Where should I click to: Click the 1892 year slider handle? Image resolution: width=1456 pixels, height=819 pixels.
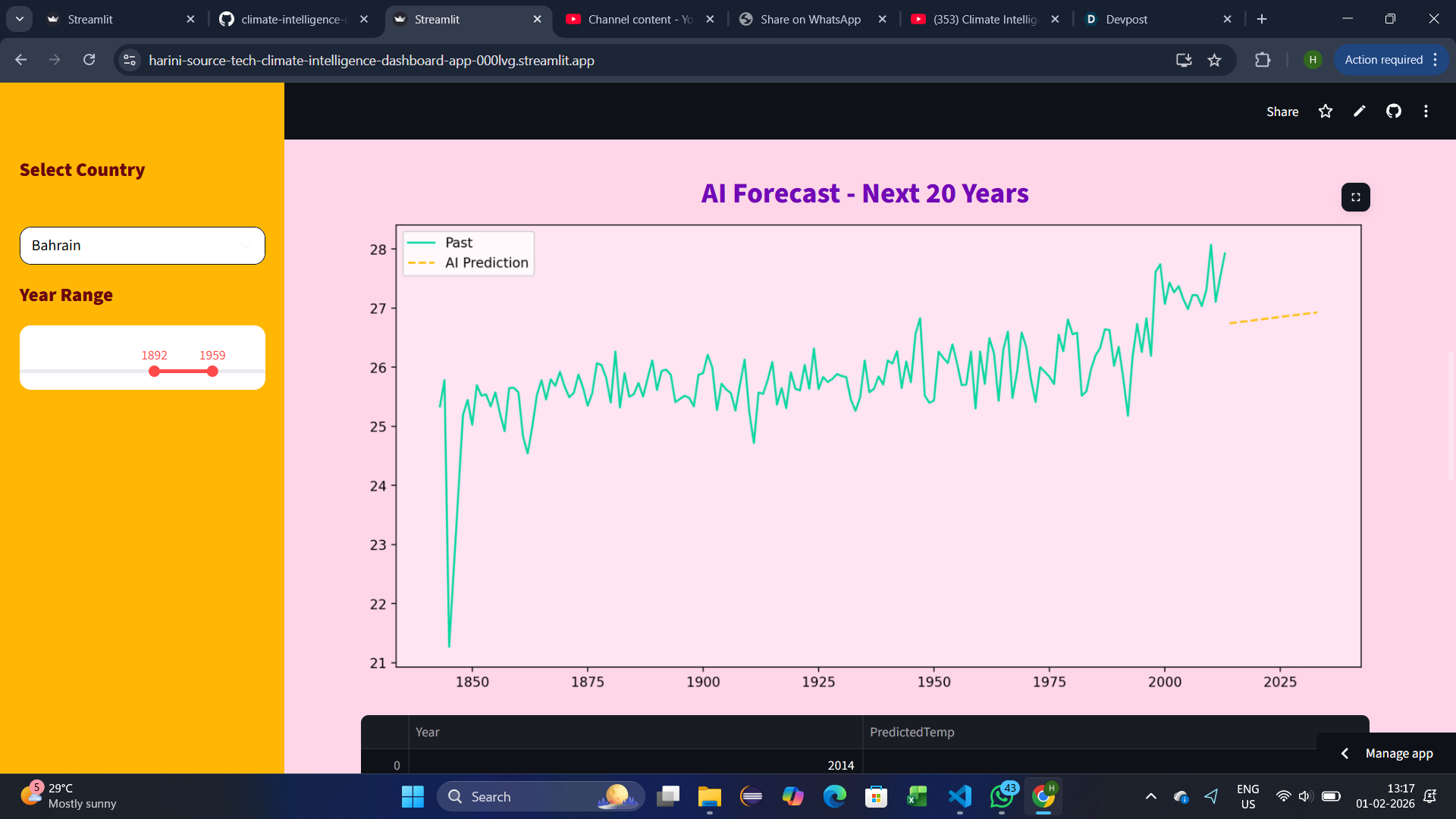point(155,372)
